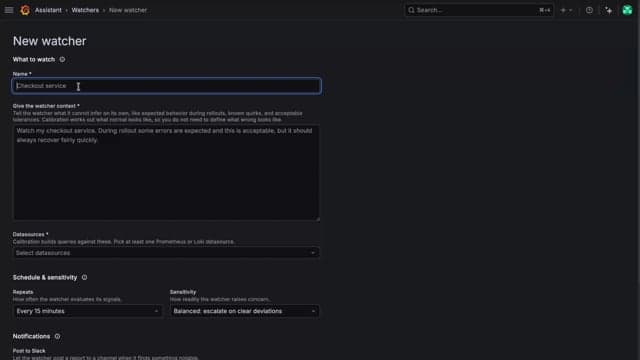Click the New watcher page heading

coord(49,41)
